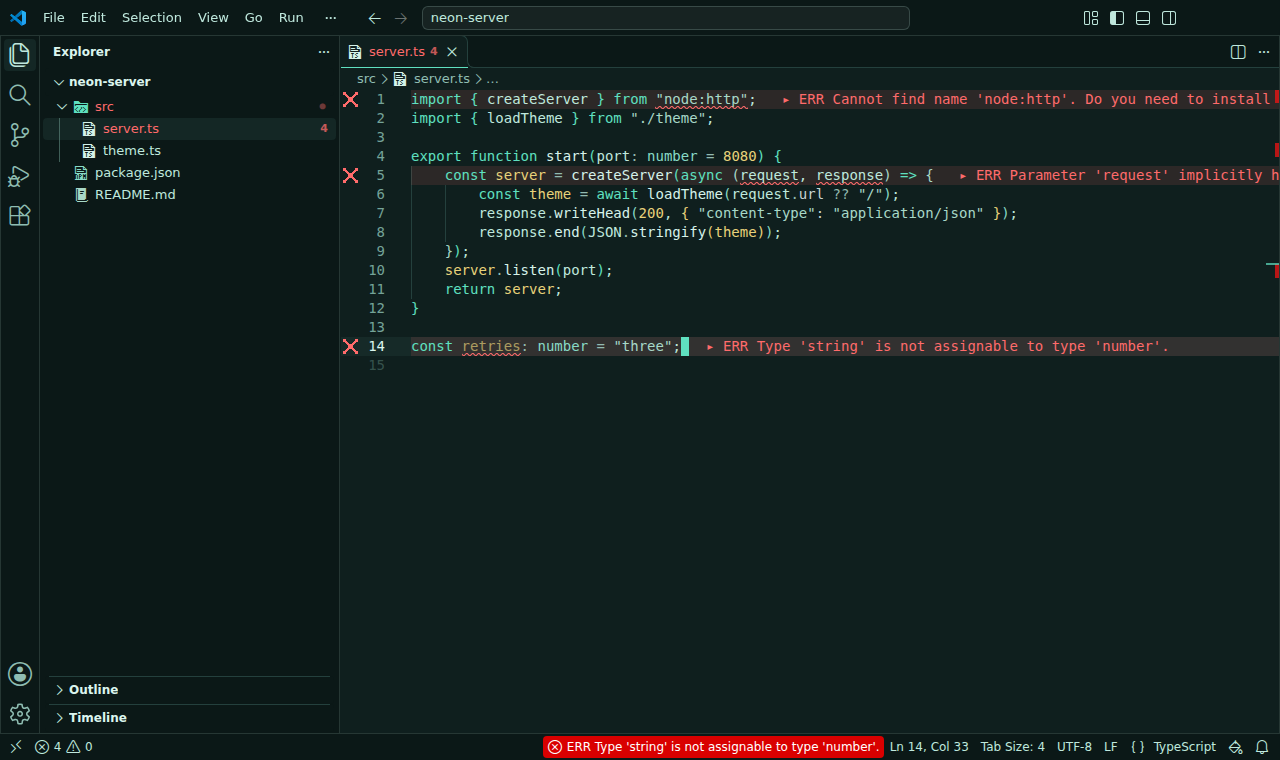Open the Edit menu
1280x760 pixels.
[93, 18]
